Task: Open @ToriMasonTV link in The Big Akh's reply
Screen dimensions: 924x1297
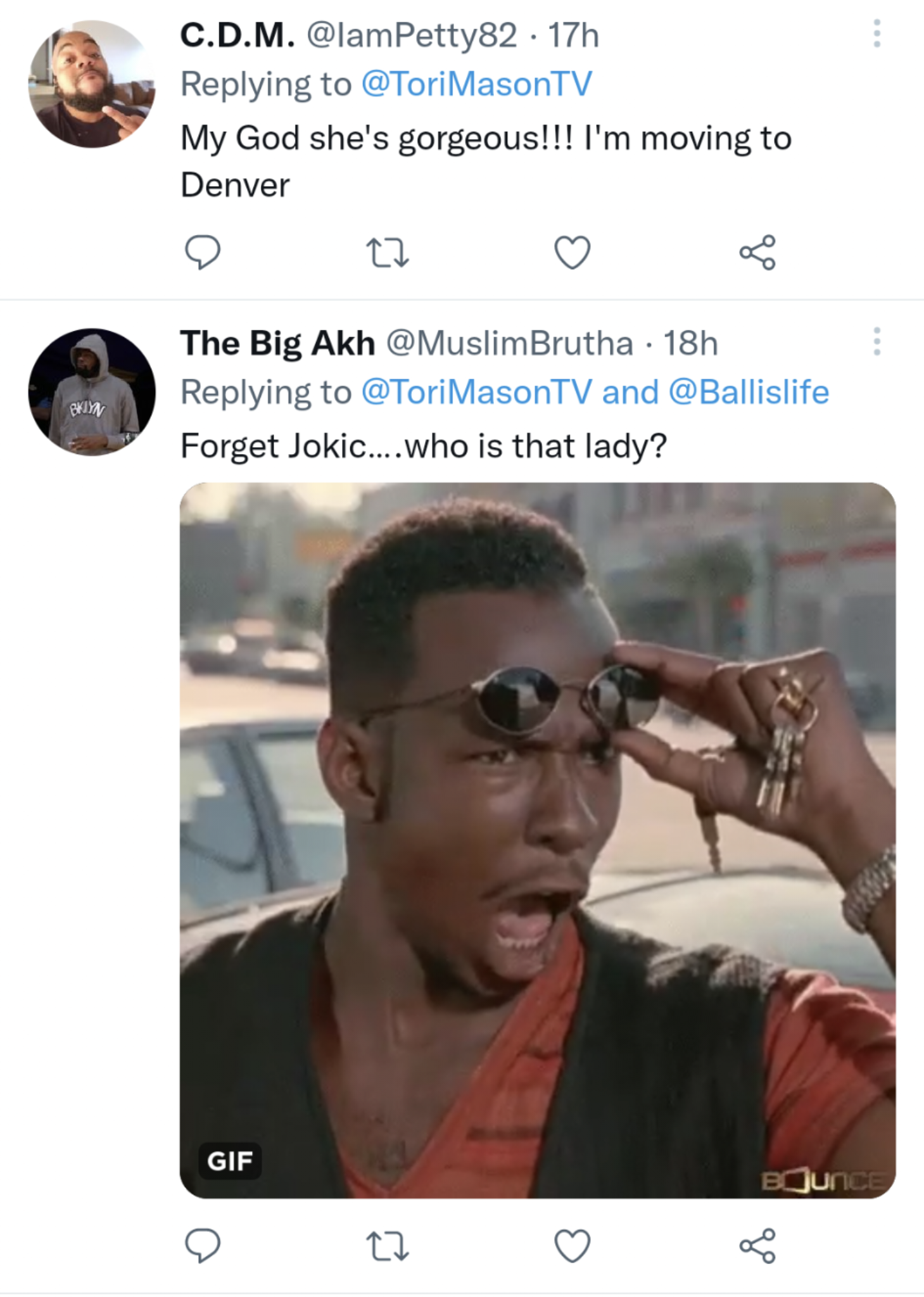Action: pos(476,392)
